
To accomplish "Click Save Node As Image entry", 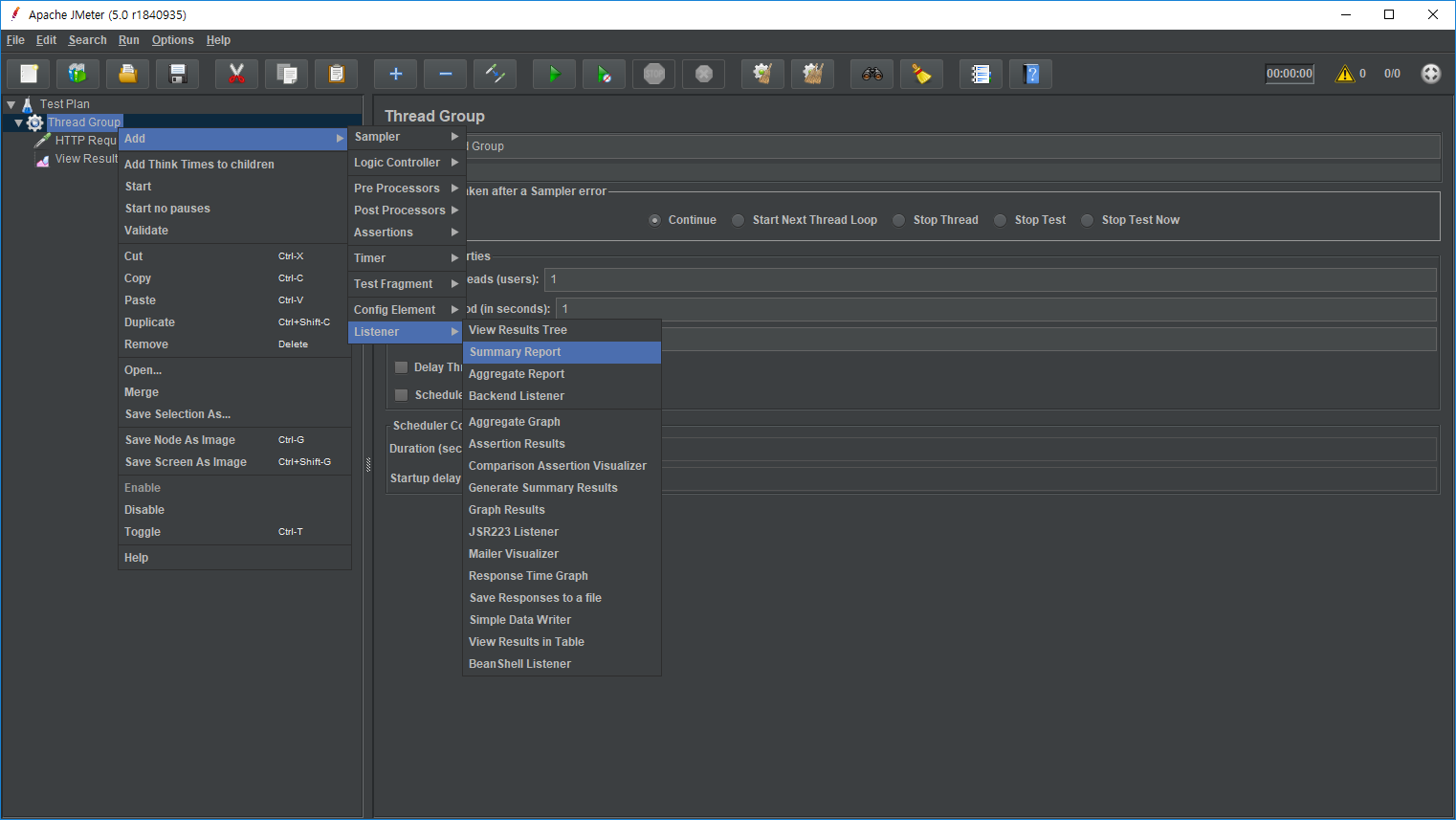I will (x=234, y=440).
